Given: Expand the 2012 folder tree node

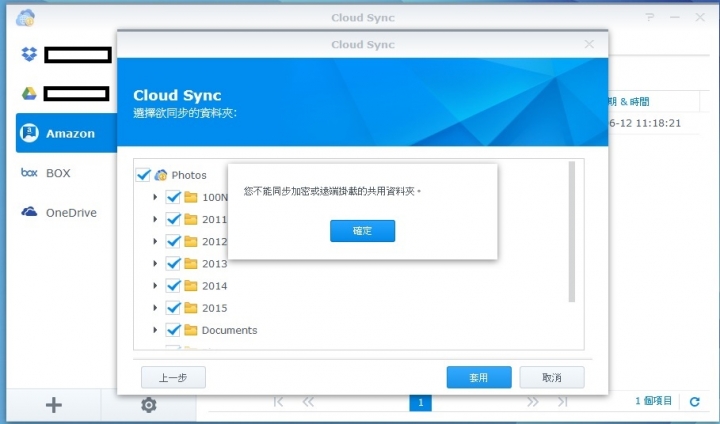Looking at the screenshot, I should [155, 241].
